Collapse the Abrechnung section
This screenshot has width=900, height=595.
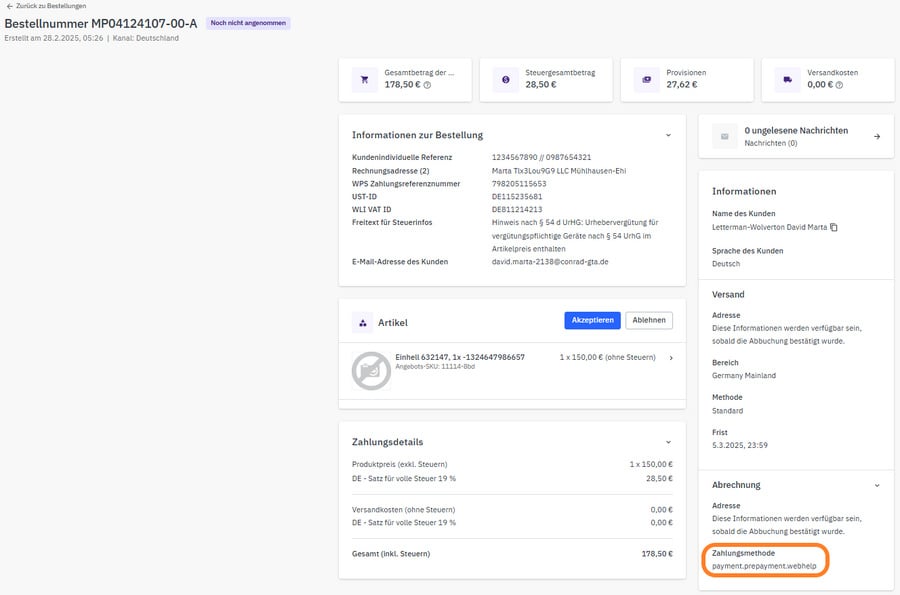click(x=877, y=485)
